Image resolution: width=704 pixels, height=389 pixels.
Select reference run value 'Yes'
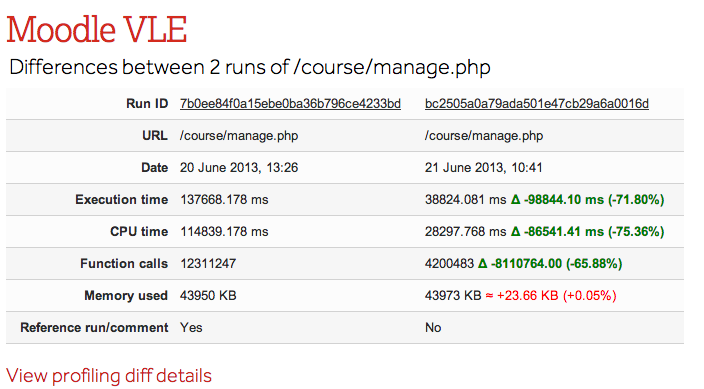[x=191, y=327]
